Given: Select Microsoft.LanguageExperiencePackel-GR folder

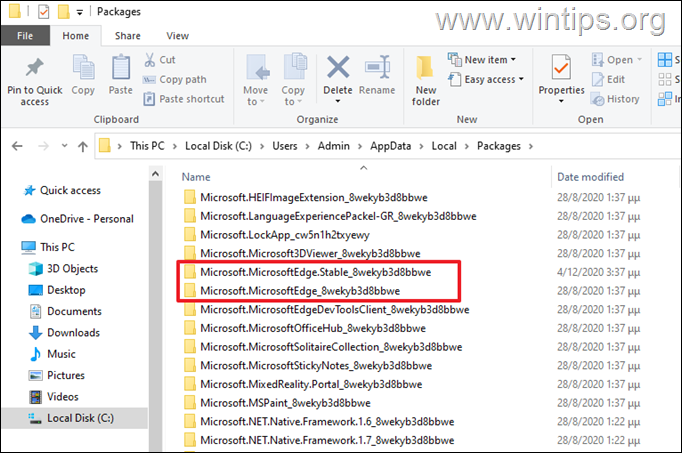Looking at the screenshot, I should coord(330,216).
